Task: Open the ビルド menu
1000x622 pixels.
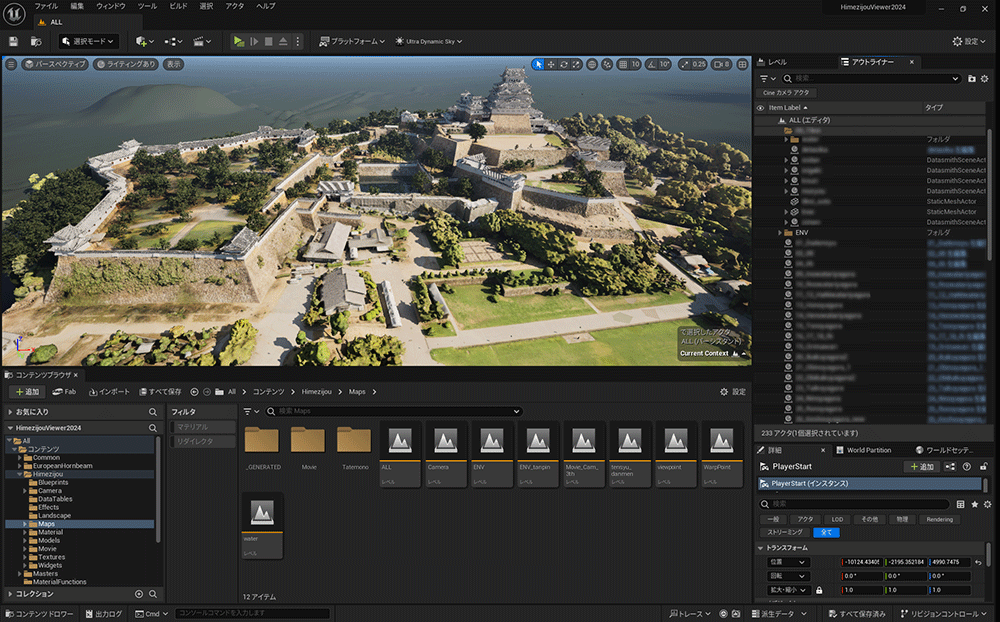Action: click(x=178, y=6)
